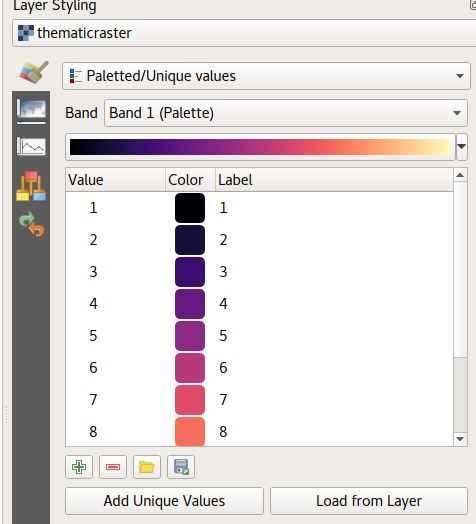Image resolution: width=476 pixels, height=524 pixels.
Task: Remove the selected class with the red minus icon
Action: point(113,467)
